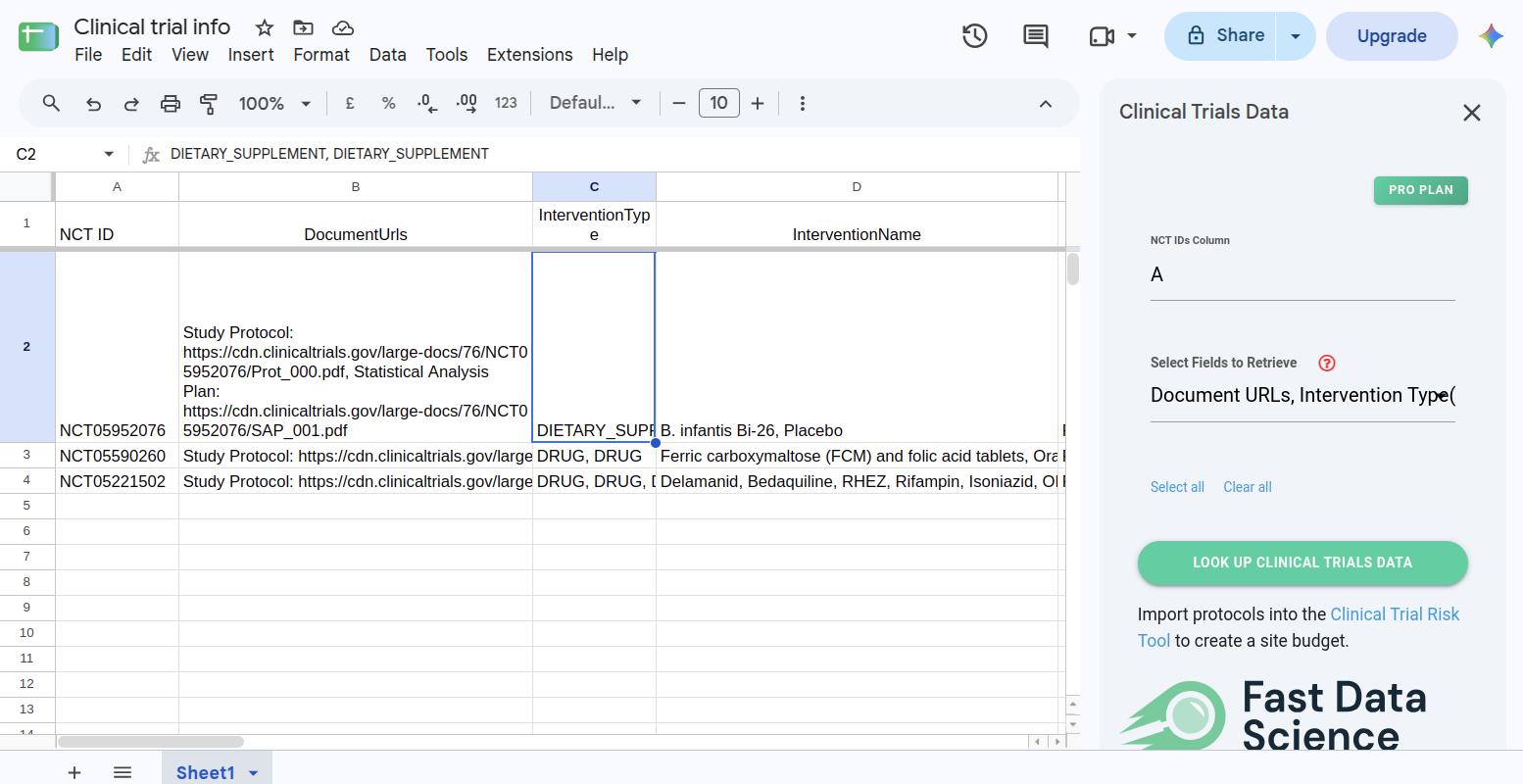
Task: Print the spreadsheet
Action: click(171, 103)
